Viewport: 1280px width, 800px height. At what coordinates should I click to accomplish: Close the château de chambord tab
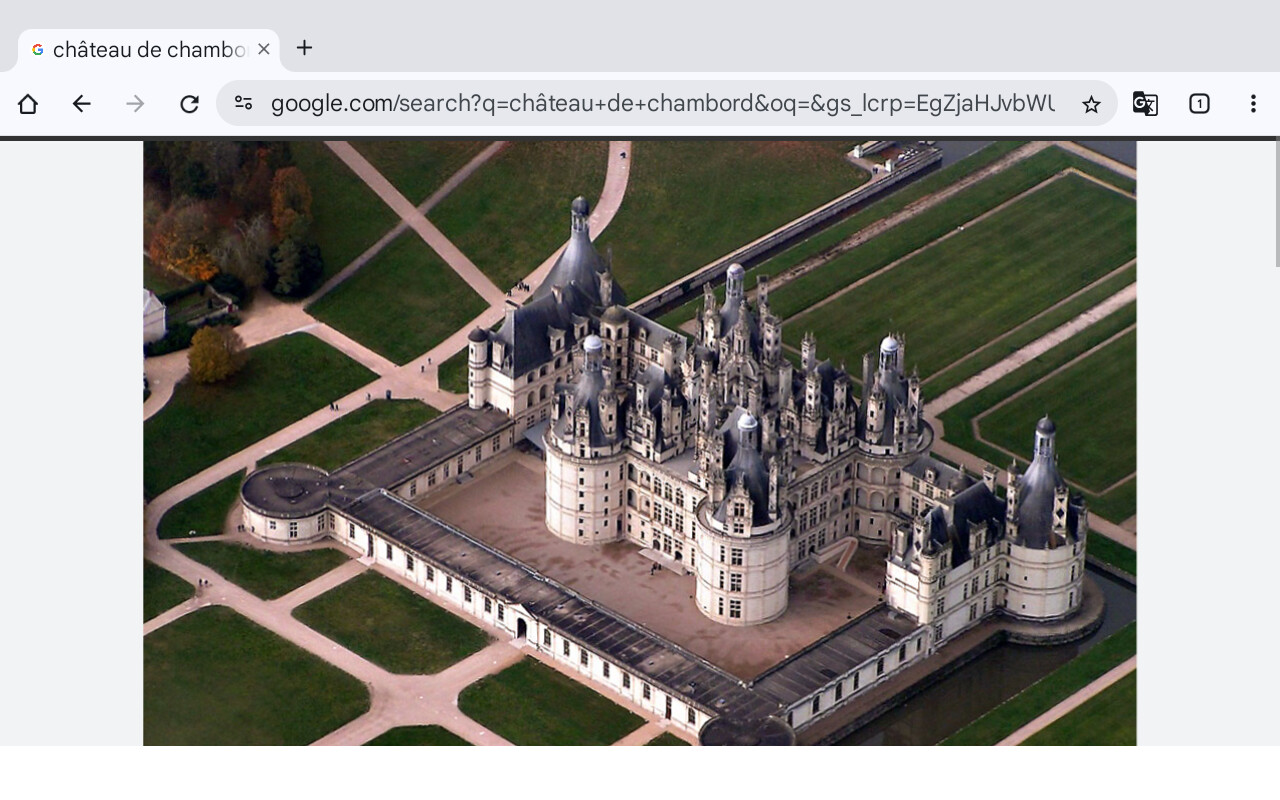click(x=264, y=49)
